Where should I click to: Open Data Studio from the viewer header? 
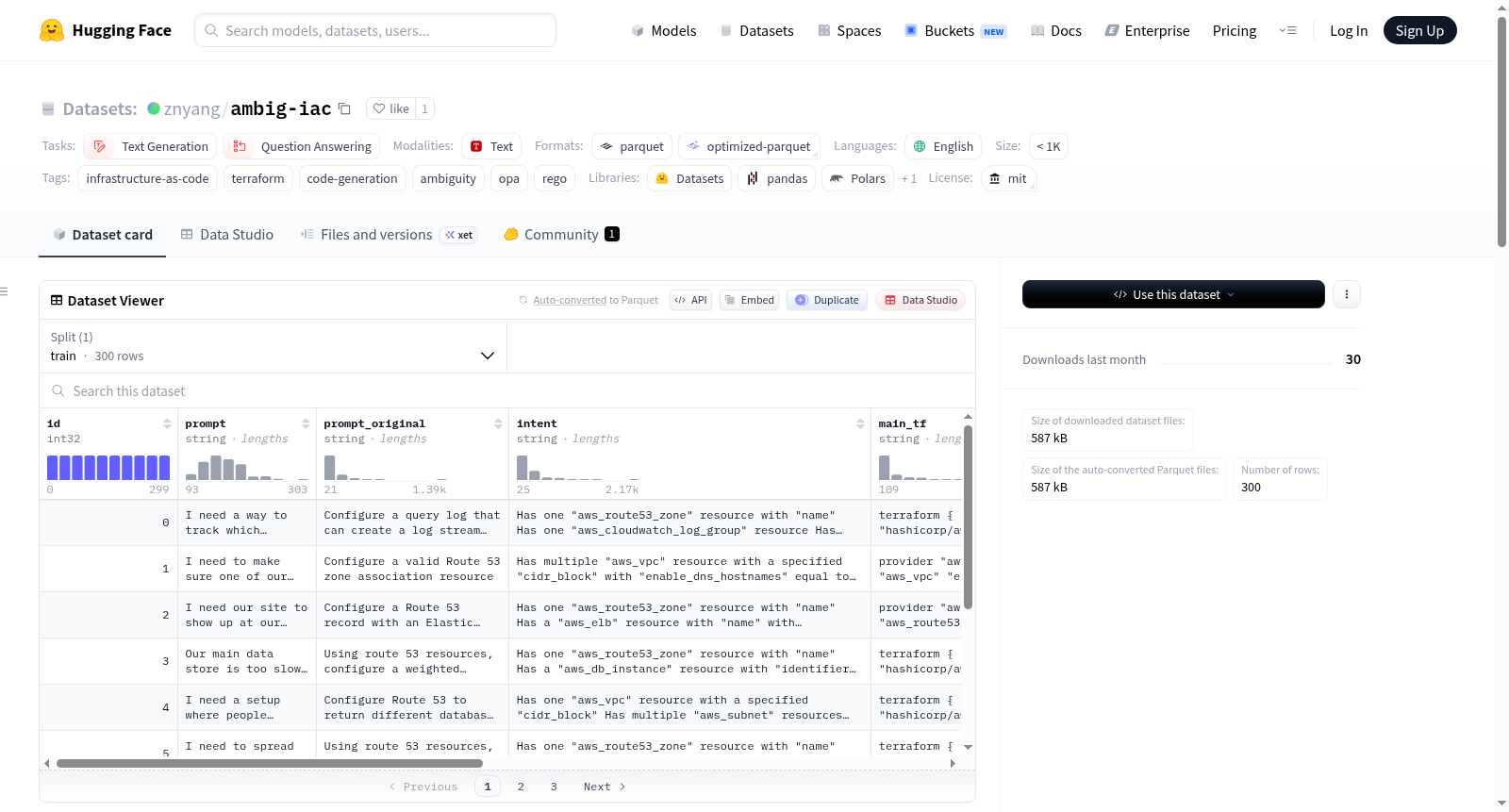point(920,300)
